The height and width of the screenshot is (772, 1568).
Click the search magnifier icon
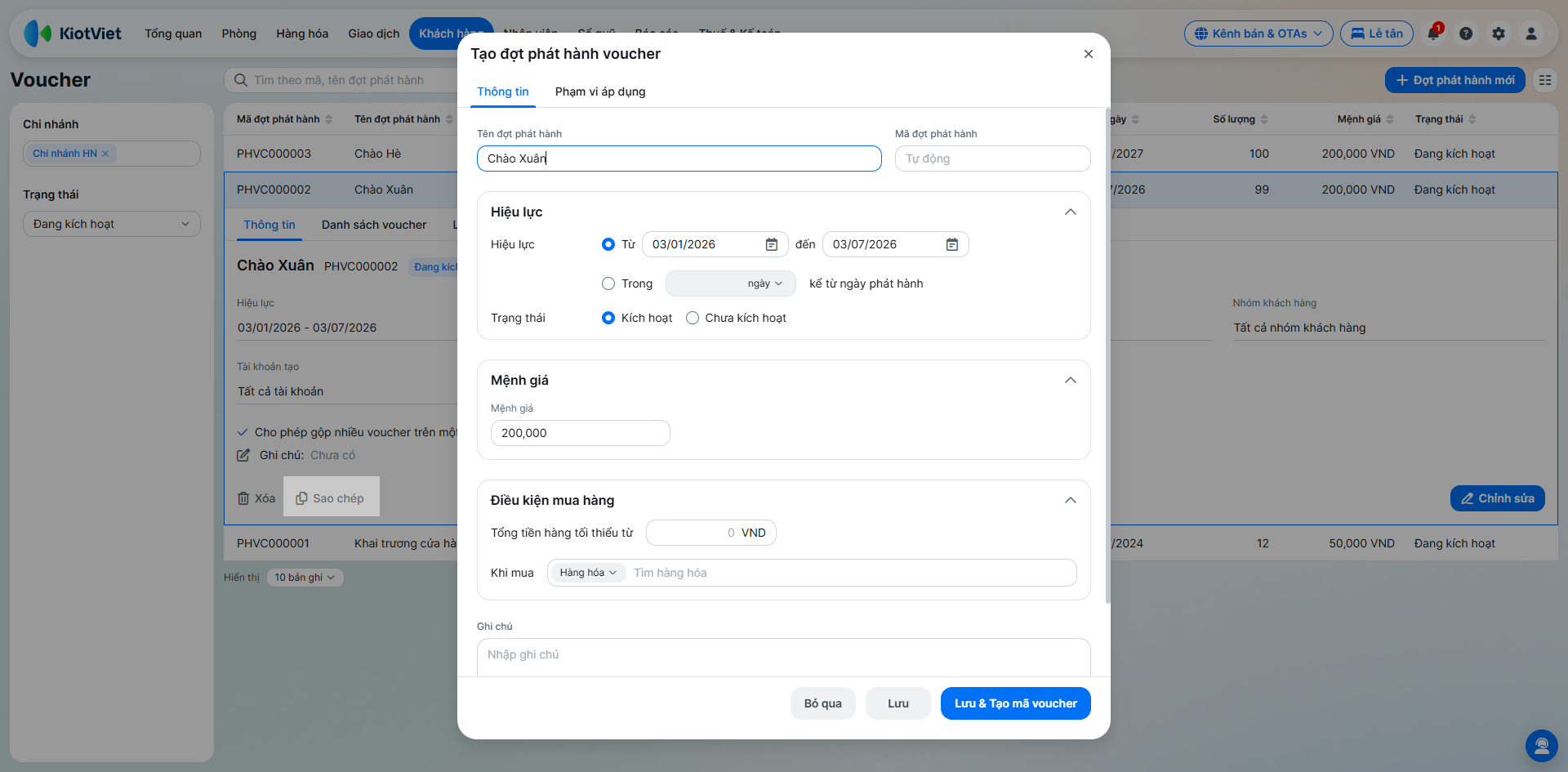241,80
